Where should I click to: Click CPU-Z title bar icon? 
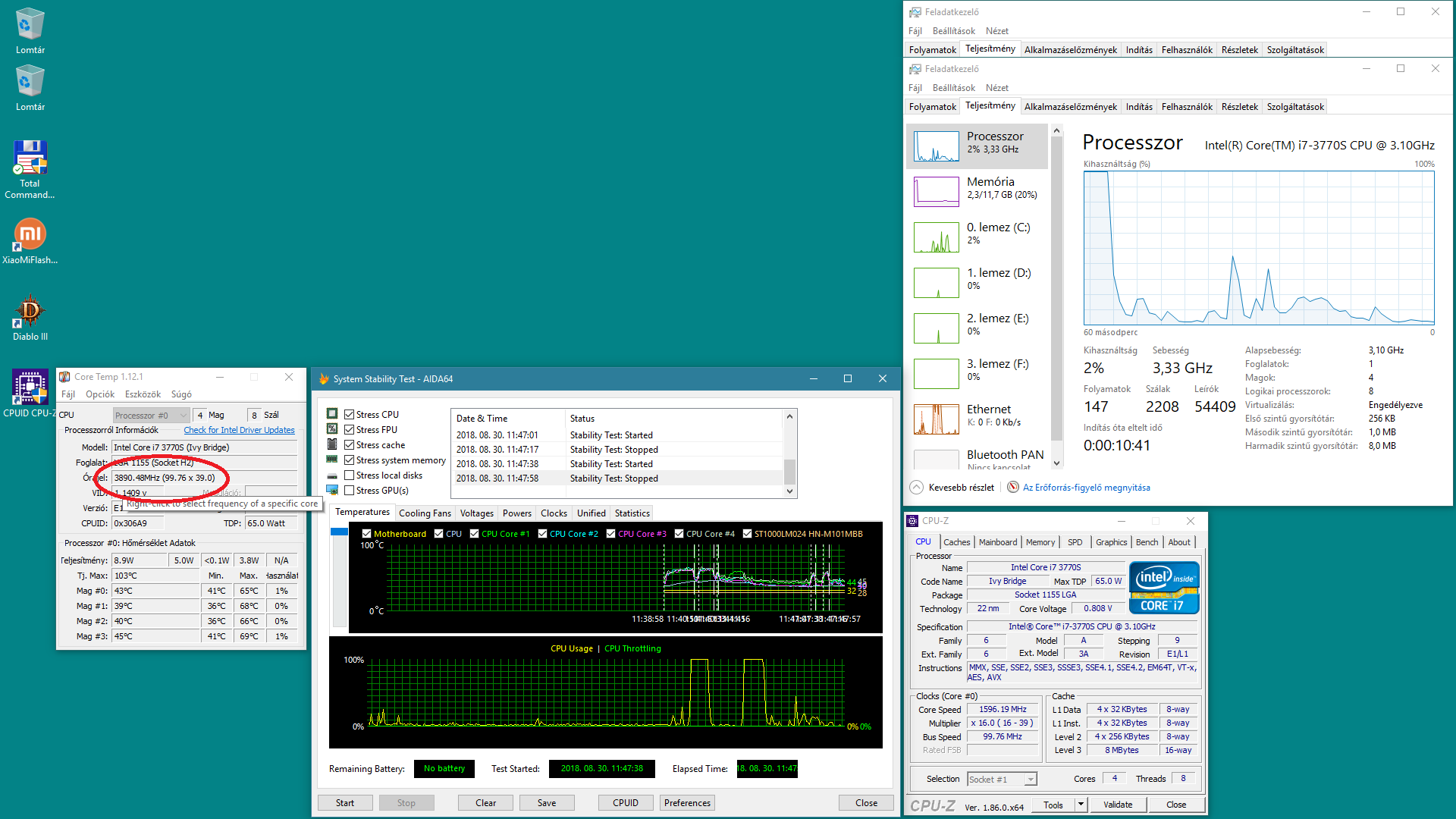(x=913, y=521)
